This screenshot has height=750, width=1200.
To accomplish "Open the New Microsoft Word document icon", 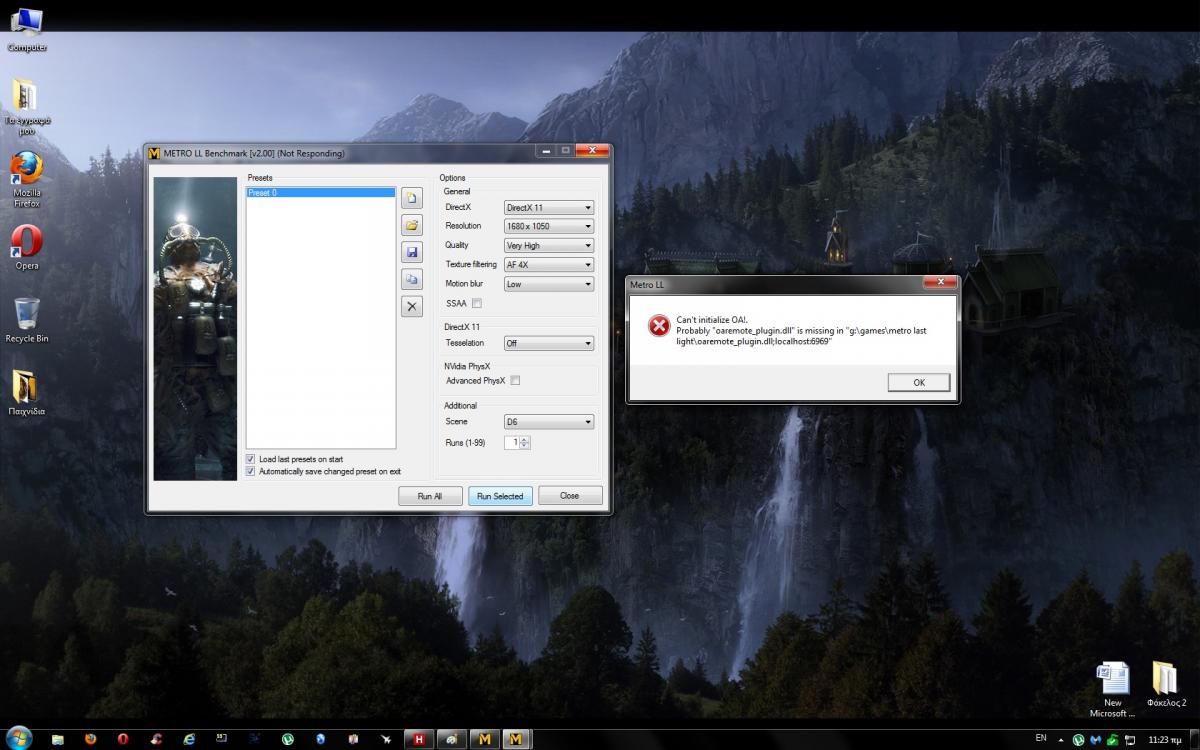I will pyautogui.click(x=1113, y=689).
